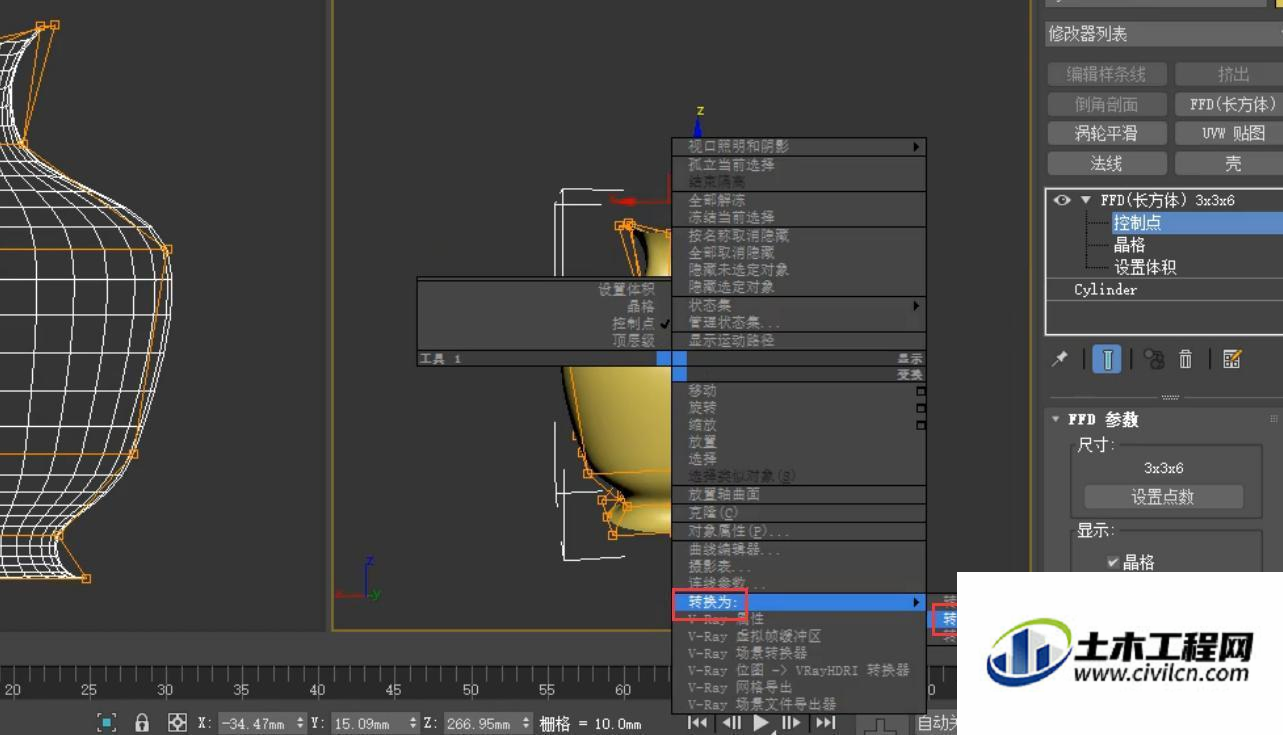The height and width of the screenshot is (735, 1283).
Task: Choose 顶层级 in tools quad
Action: (544, 341)
